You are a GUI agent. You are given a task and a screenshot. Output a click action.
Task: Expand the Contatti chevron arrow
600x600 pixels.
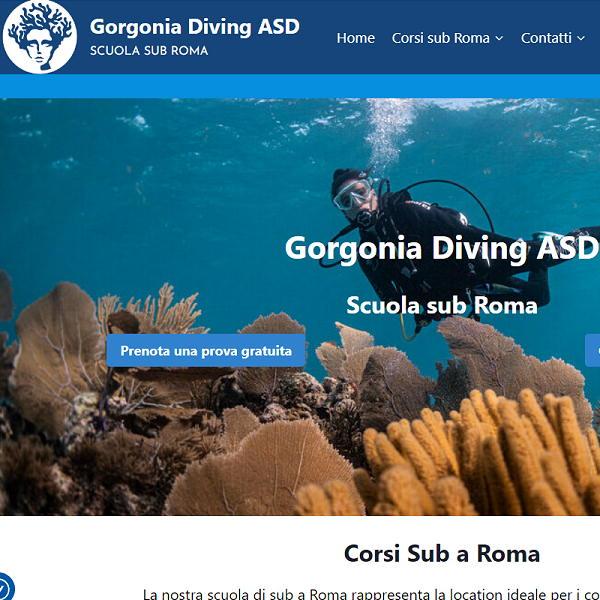[x=581, y=38]
